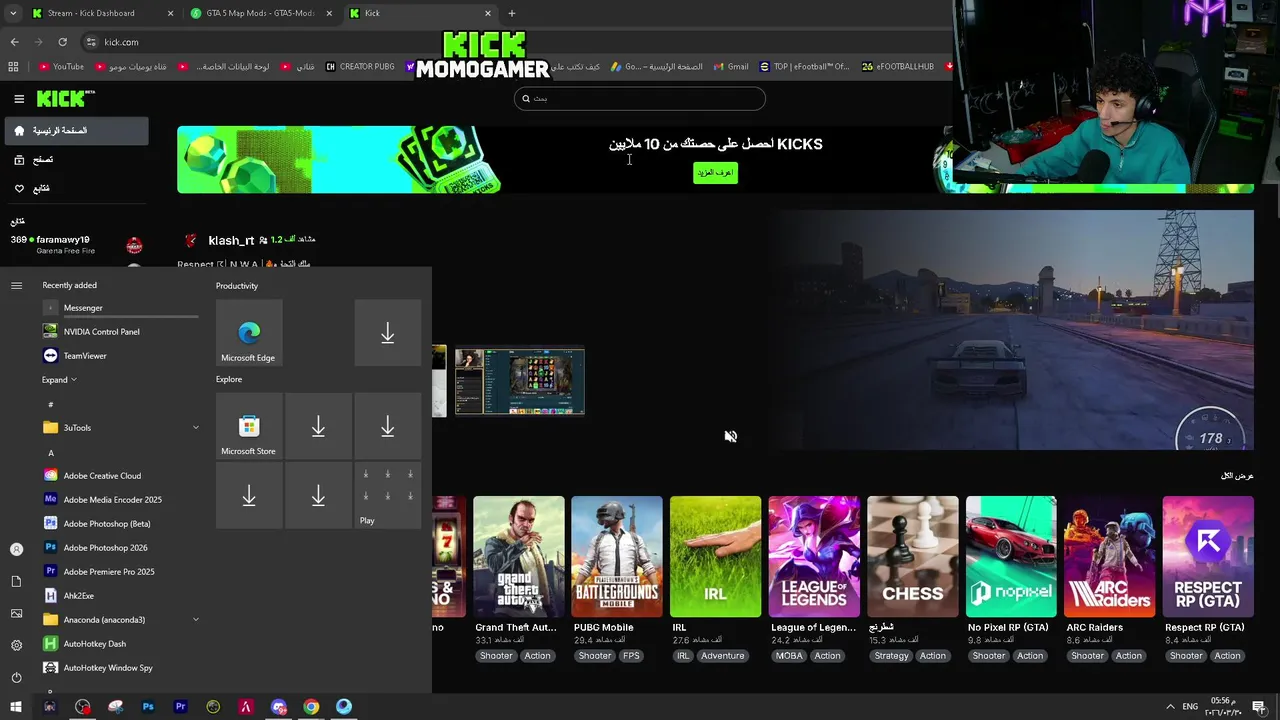The image size is (1280, 720).
Task: Go back in Chrome browser
Action: pyautogui.click(x=14, y=42)
